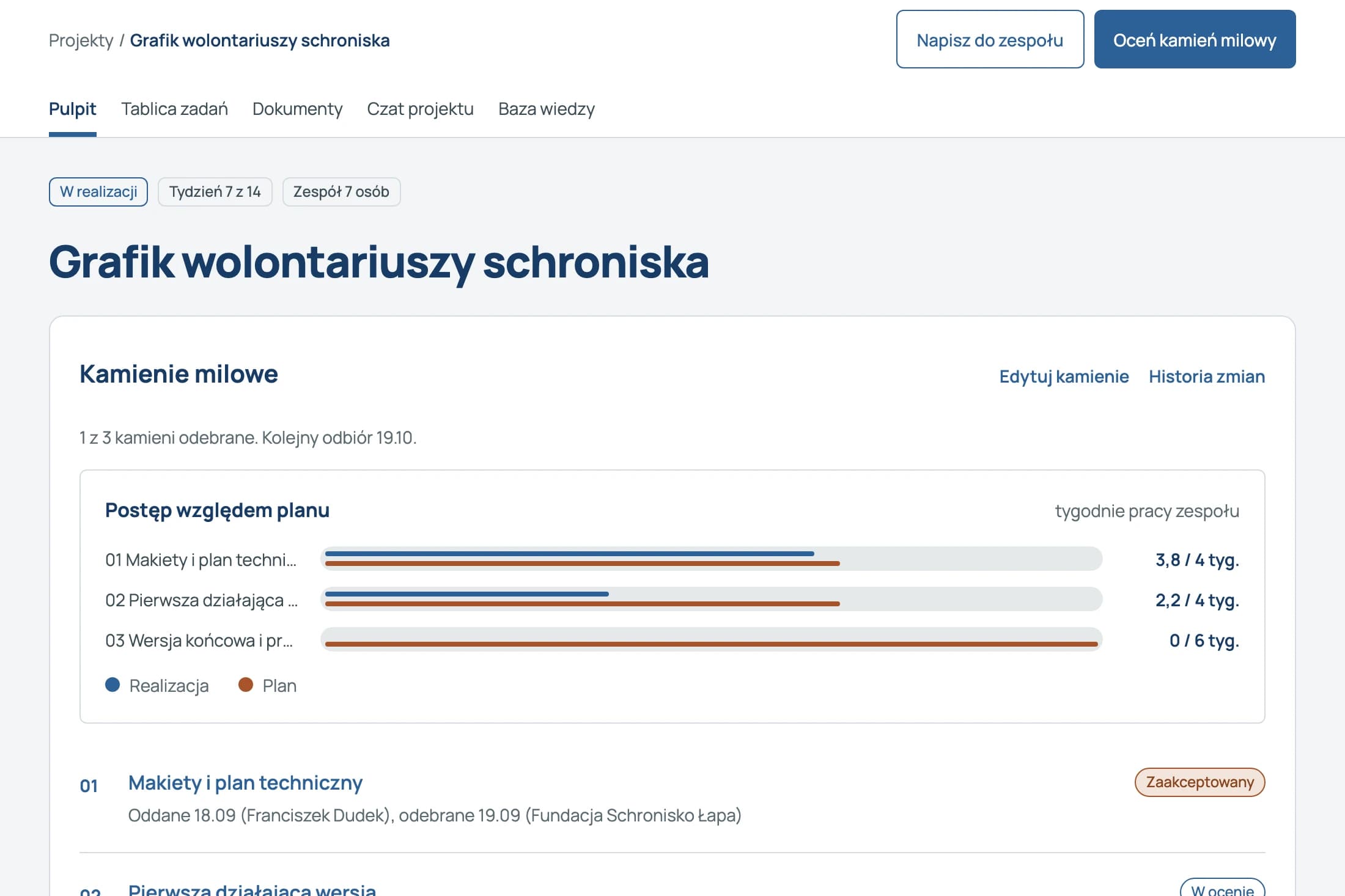Click the '0 / 6 tyg.' value
1345x896 pixels.
click(x=1204, y=641)
